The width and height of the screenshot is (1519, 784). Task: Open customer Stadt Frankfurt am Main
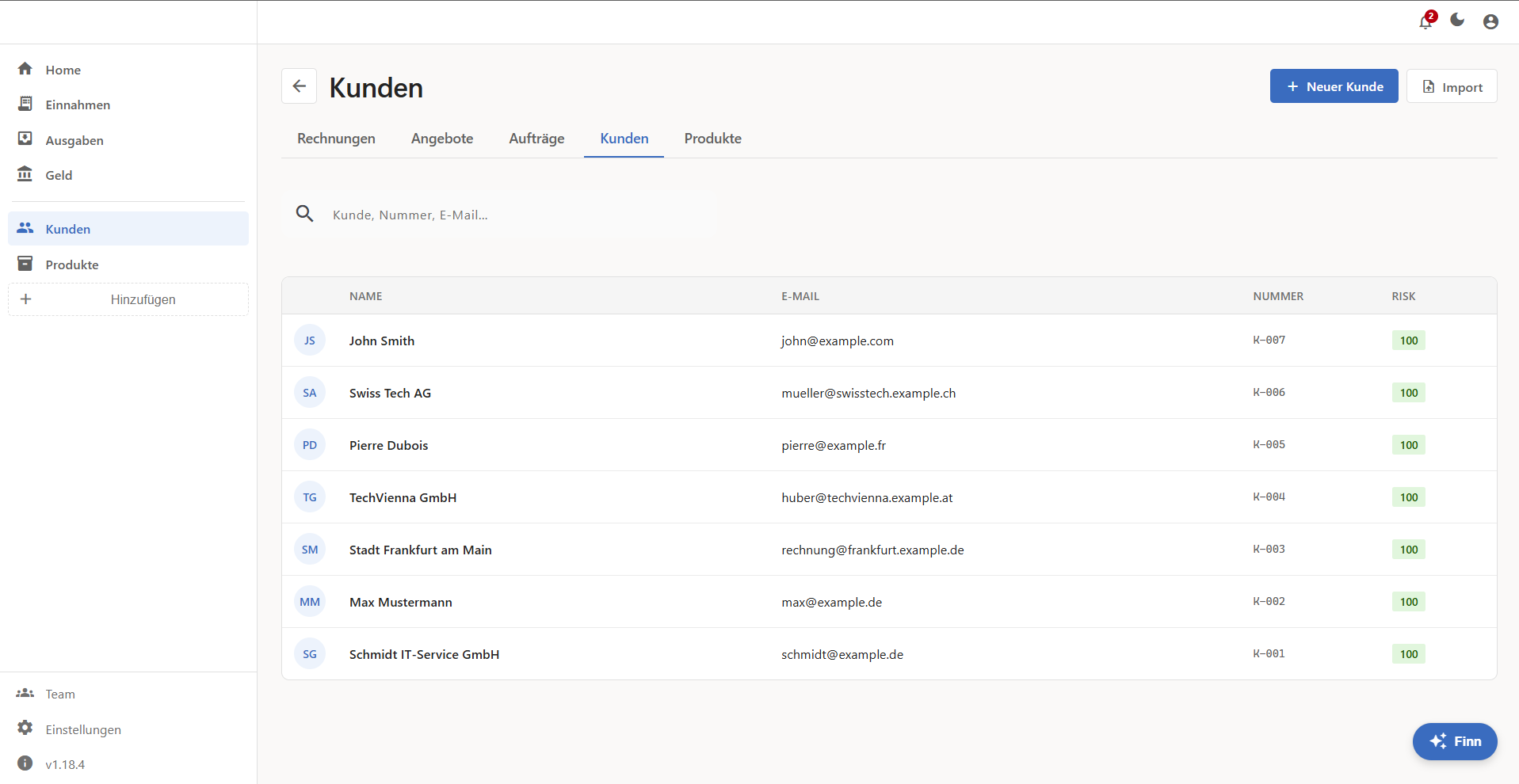point(420,550)
